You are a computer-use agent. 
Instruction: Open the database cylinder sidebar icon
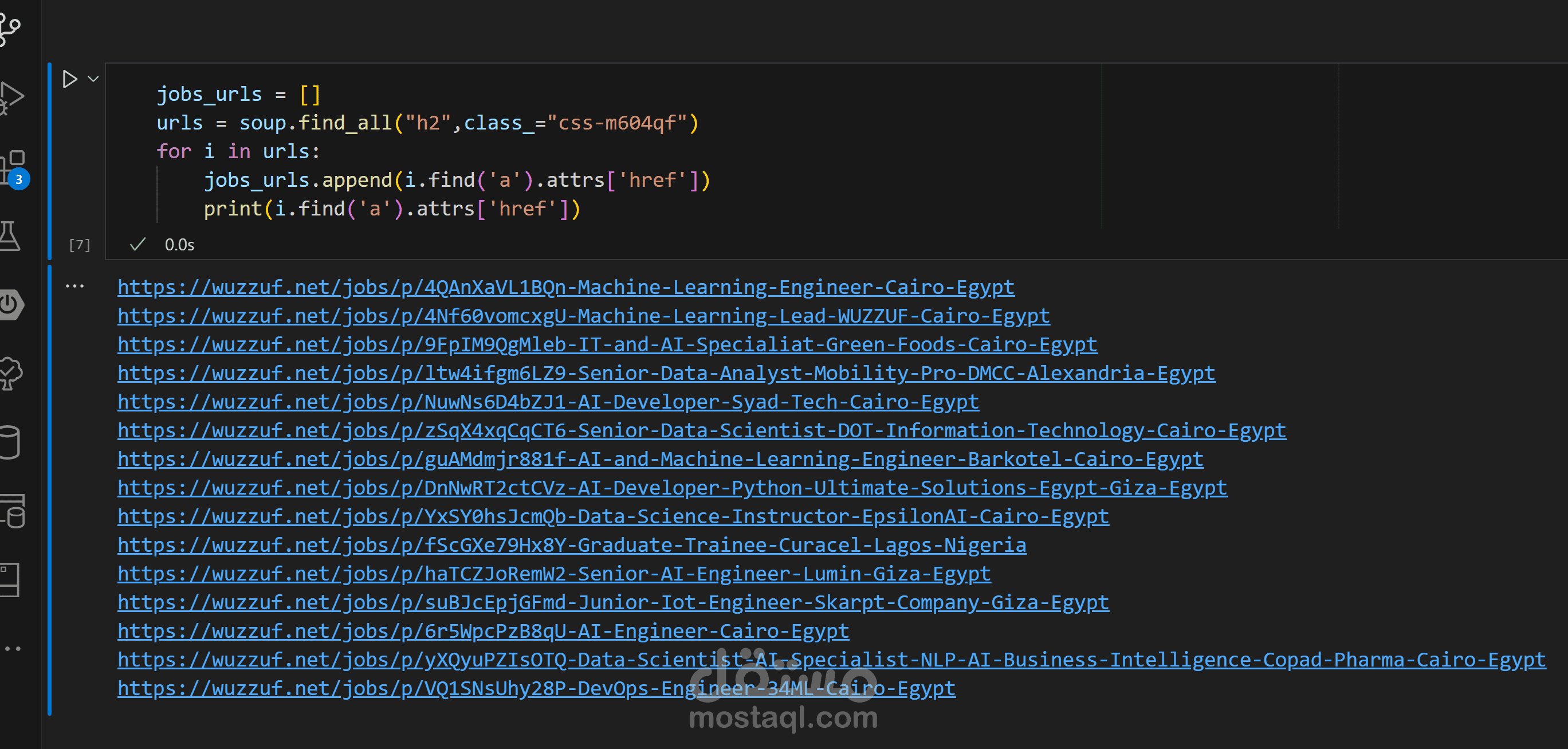tap(10, 442)
